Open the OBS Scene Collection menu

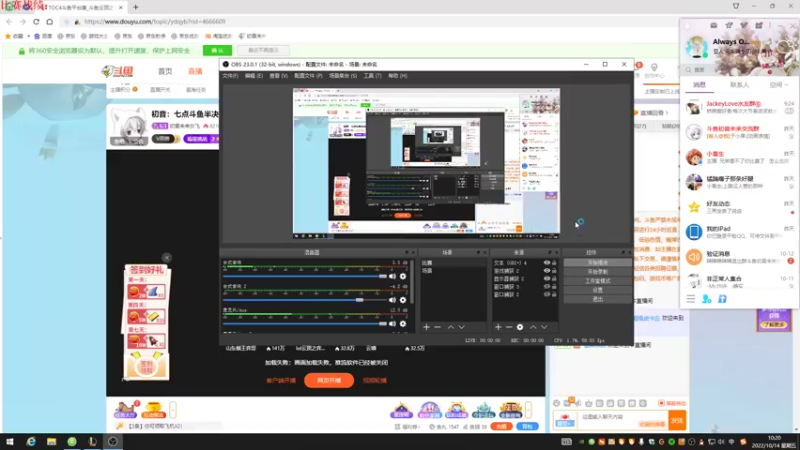click(343, 76)
